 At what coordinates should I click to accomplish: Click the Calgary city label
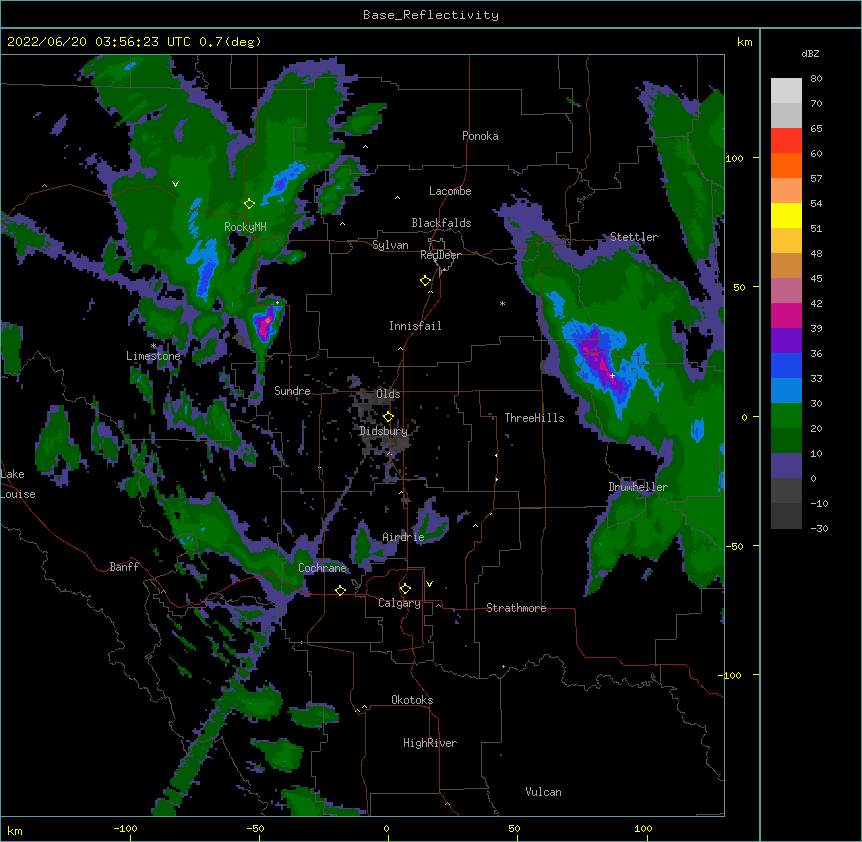(x=399, y=603)
